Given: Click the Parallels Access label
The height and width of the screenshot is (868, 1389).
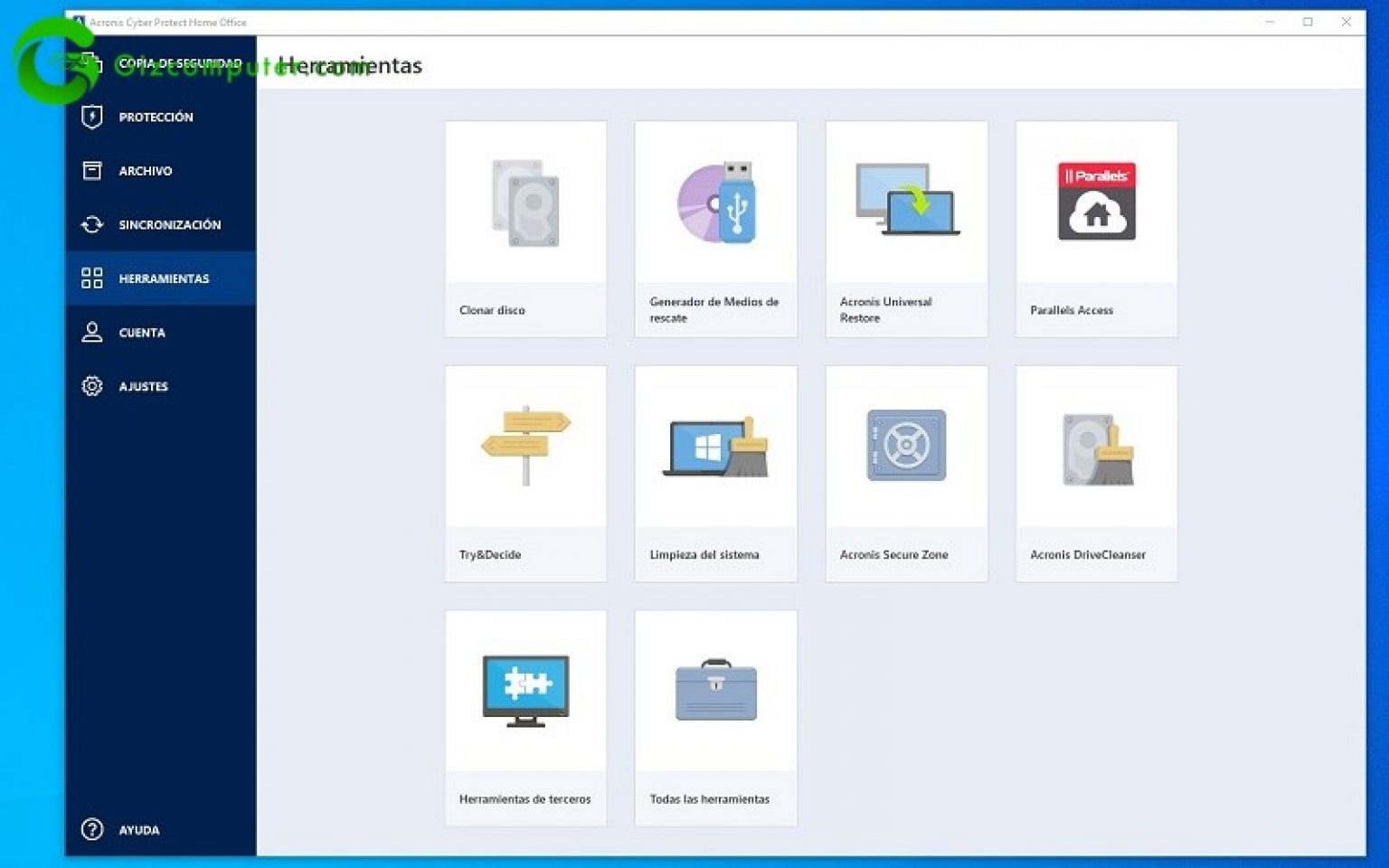Looking at the screenshot, I should (x=1072, y=310).
